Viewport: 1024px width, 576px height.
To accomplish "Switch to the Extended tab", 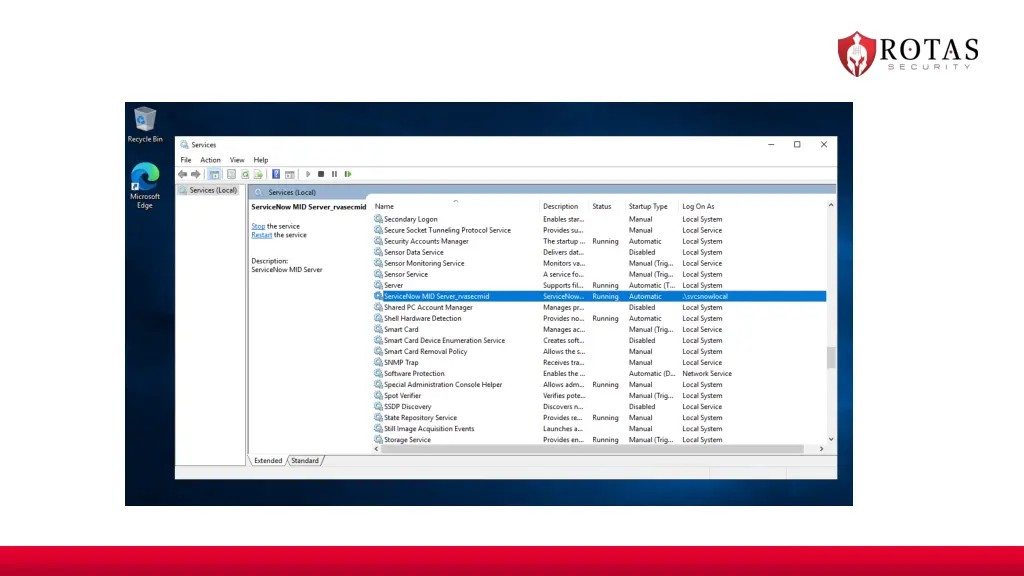I will click(x=268, y=460).
